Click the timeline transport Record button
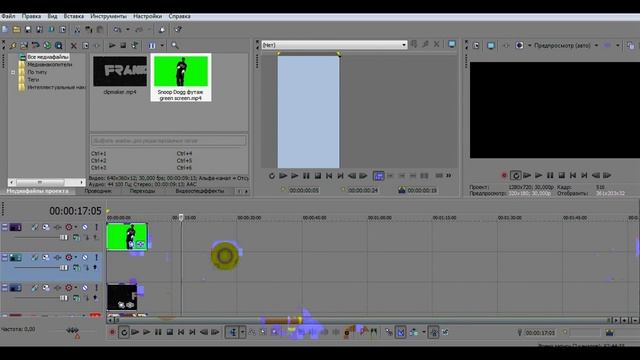Screen dimensions: 640x360 tap(112, 332)
